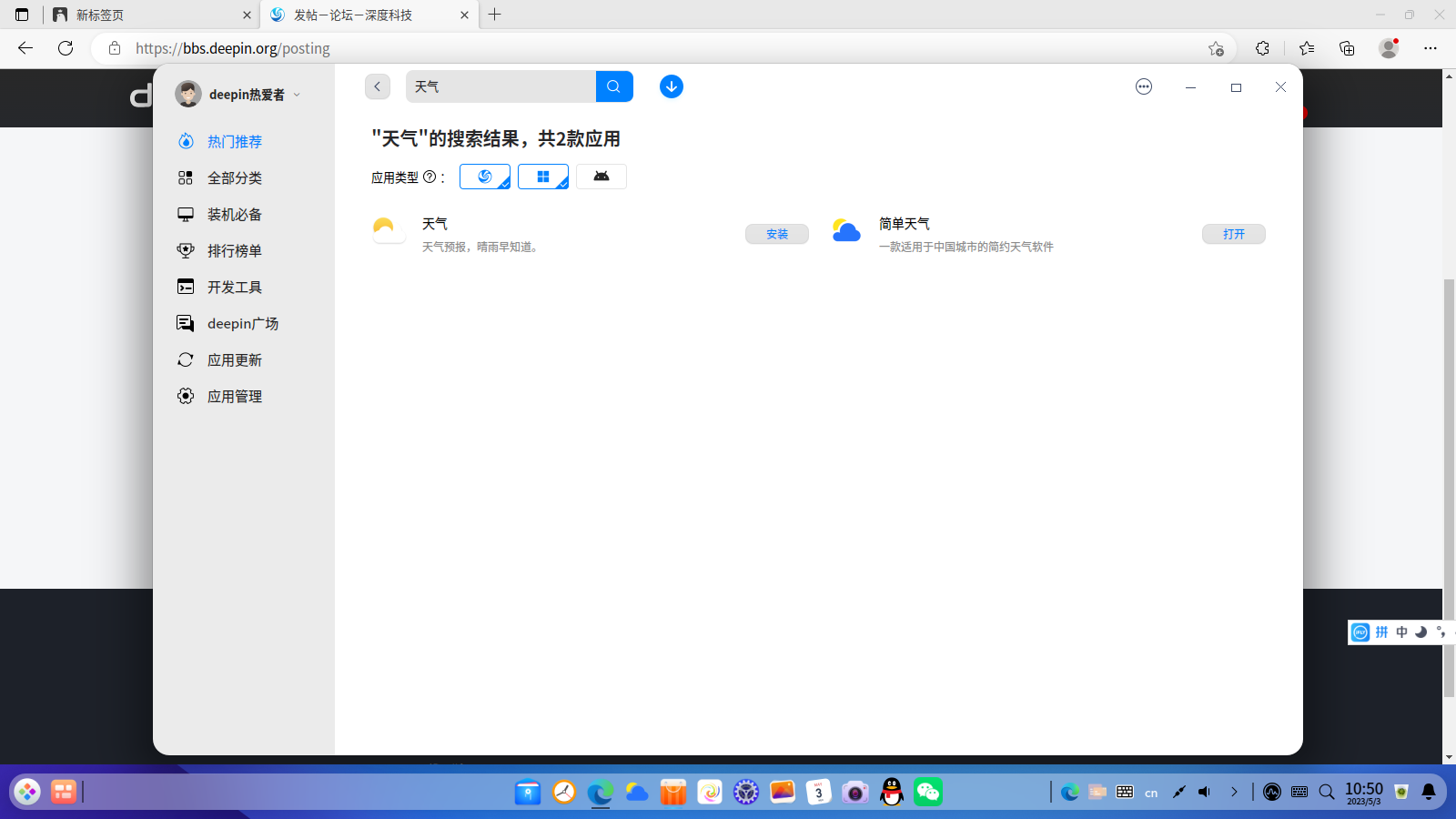Disable the Linux app type filter
1456x819 pixels.
click(485, 177)
